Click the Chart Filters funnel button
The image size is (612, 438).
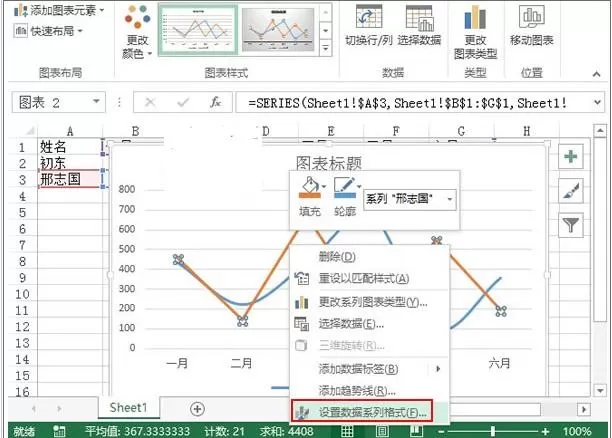571,225
